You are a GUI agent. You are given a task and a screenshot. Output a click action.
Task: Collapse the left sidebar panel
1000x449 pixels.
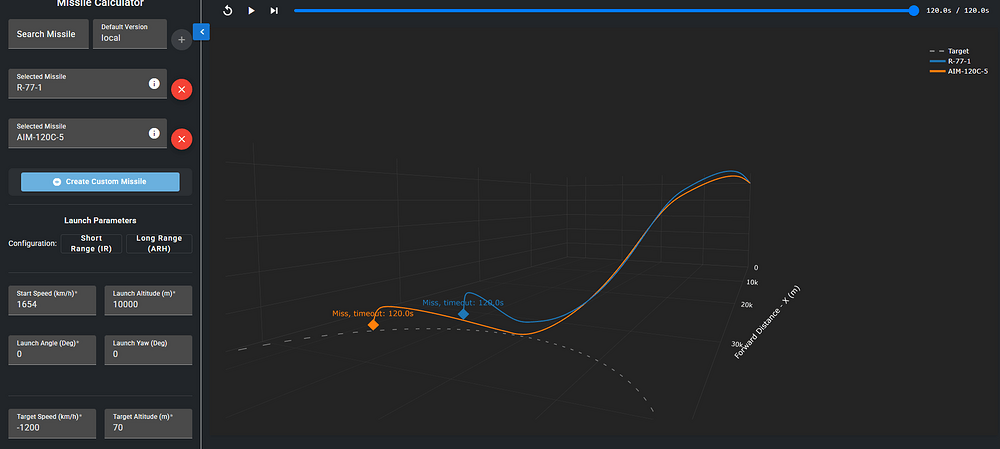[x=201, y=32]
